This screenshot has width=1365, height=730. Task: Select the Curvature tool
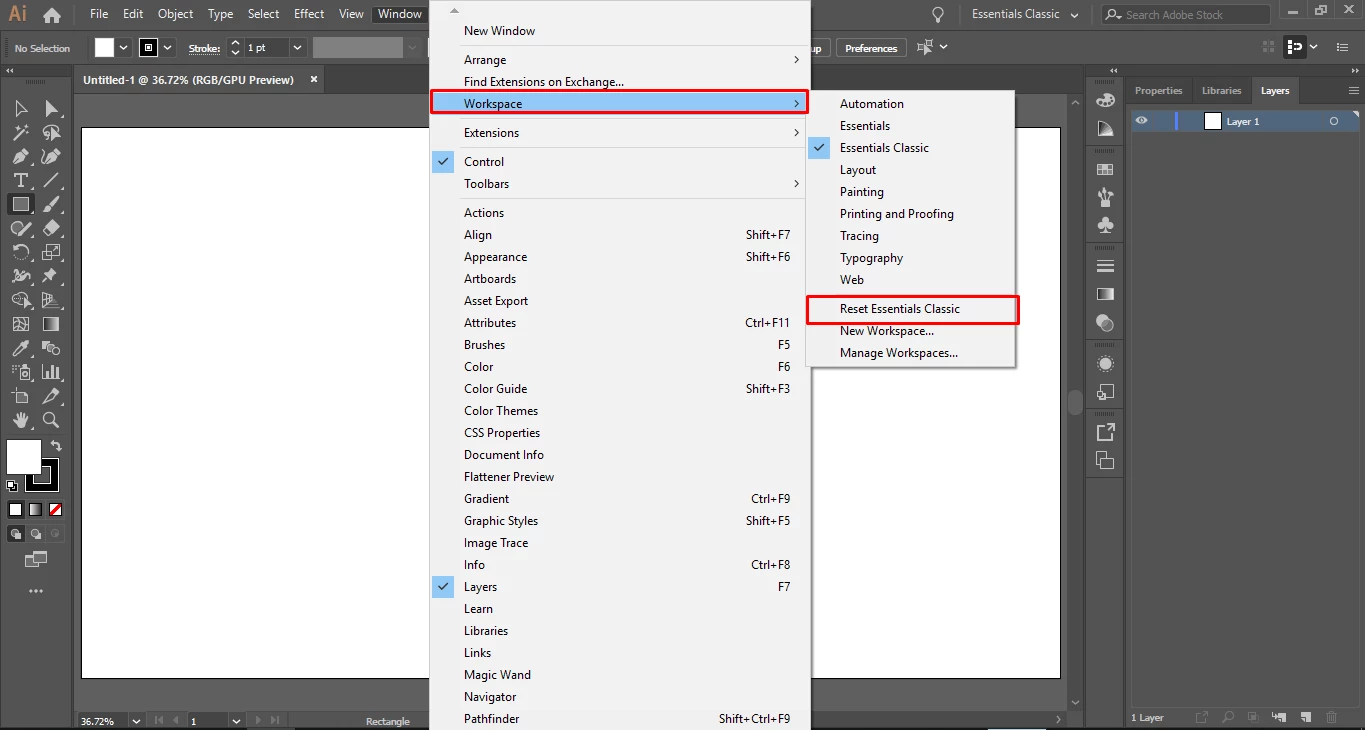tap(51, 156)
